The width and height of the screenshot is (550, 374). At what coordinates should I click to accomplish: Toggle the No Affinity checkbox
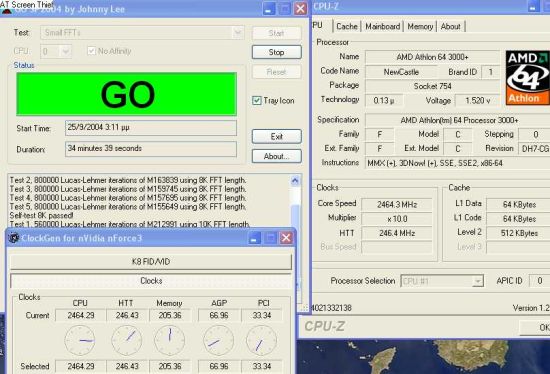pos(91,51)
